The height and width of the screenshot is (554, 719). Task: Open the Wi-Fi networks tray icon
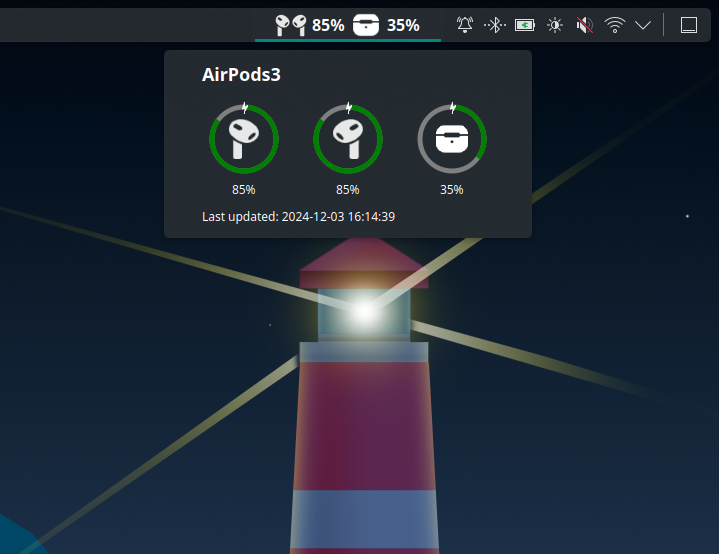[x=614, y=25]
